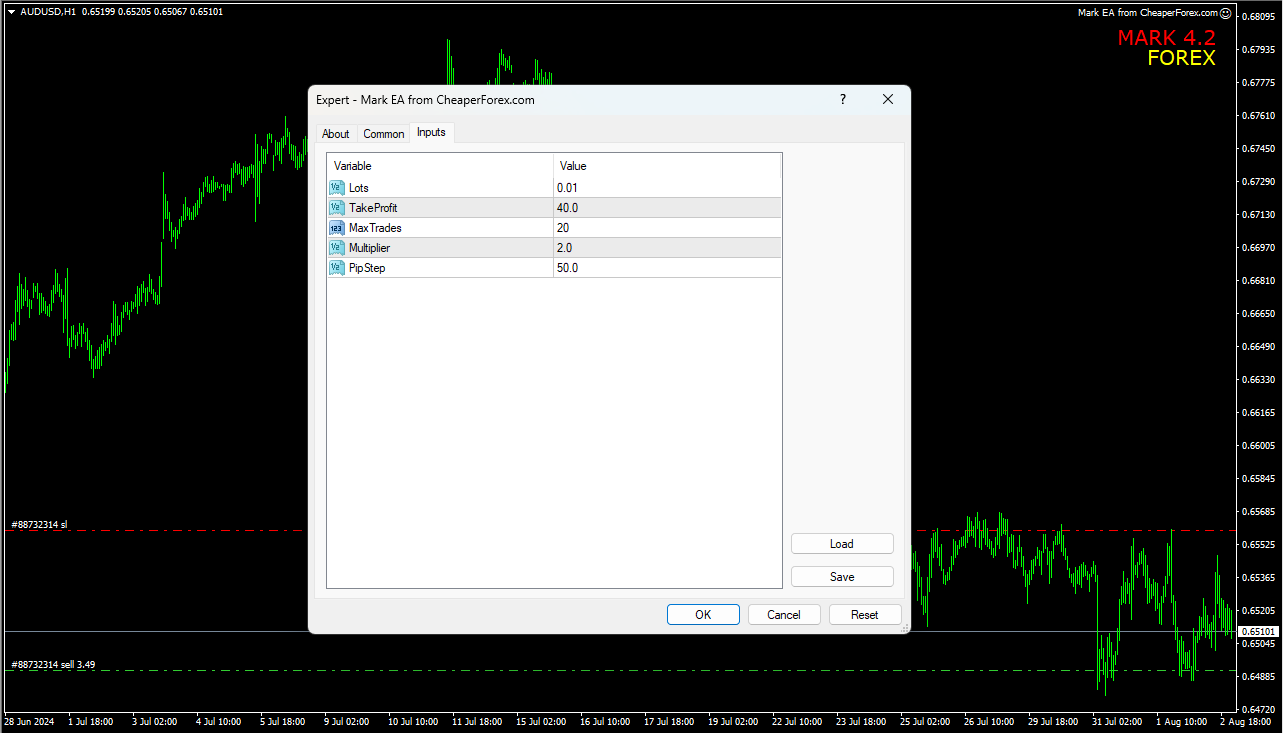
Task: Switch to the About tab
Action: click(336, 134)
